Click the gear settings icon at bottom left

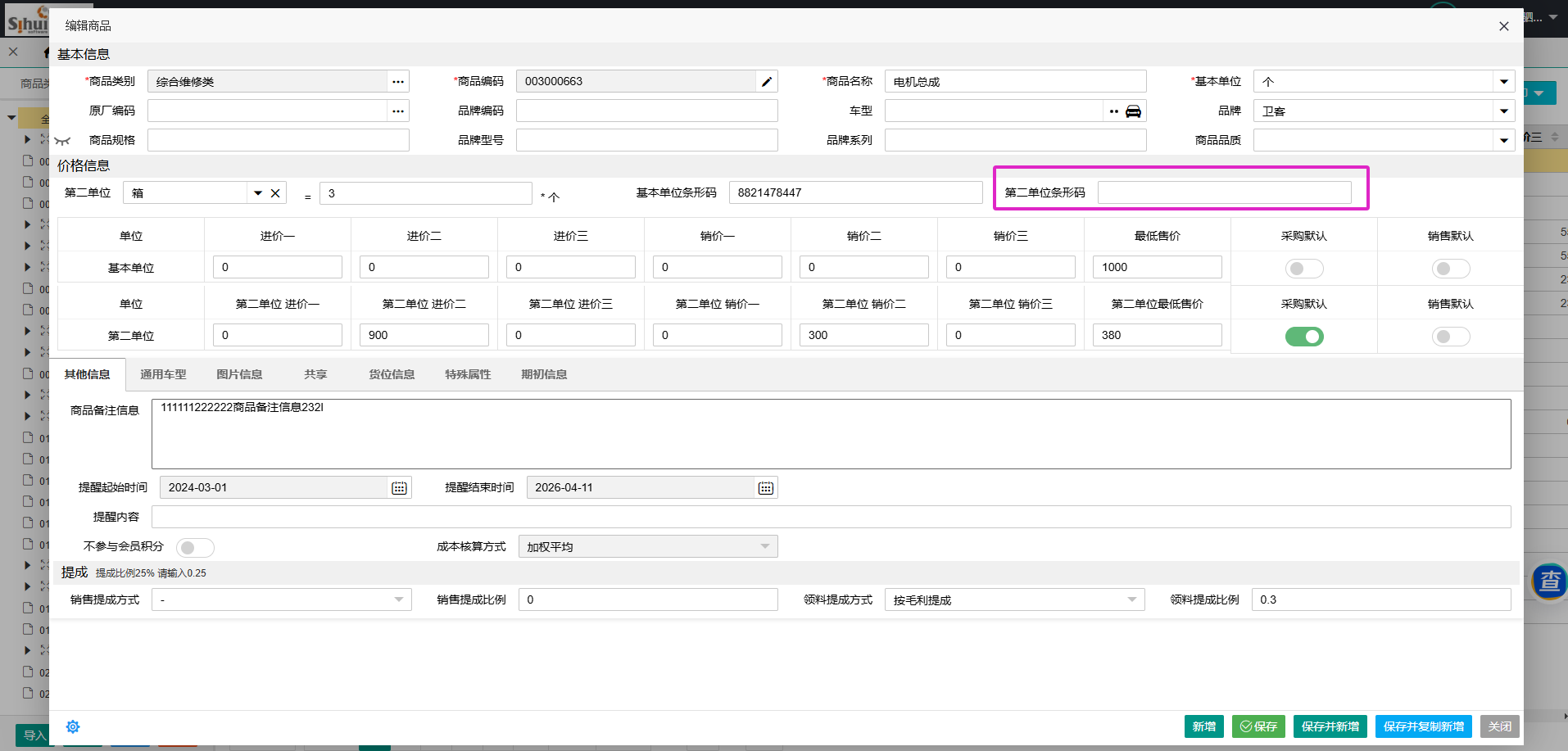click(73, 727)
